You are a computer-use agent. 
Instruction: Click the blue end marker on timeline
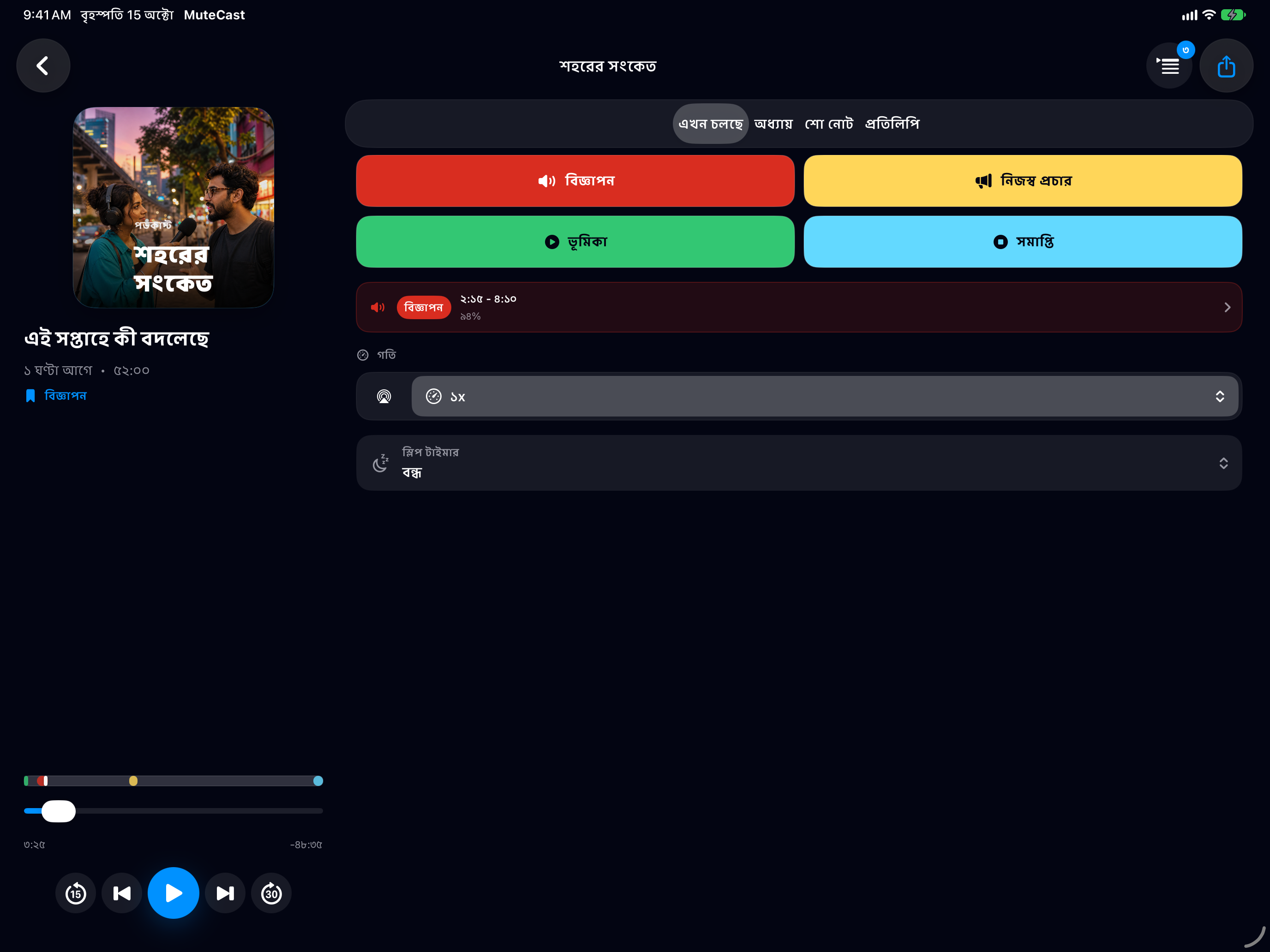(318, 780)
